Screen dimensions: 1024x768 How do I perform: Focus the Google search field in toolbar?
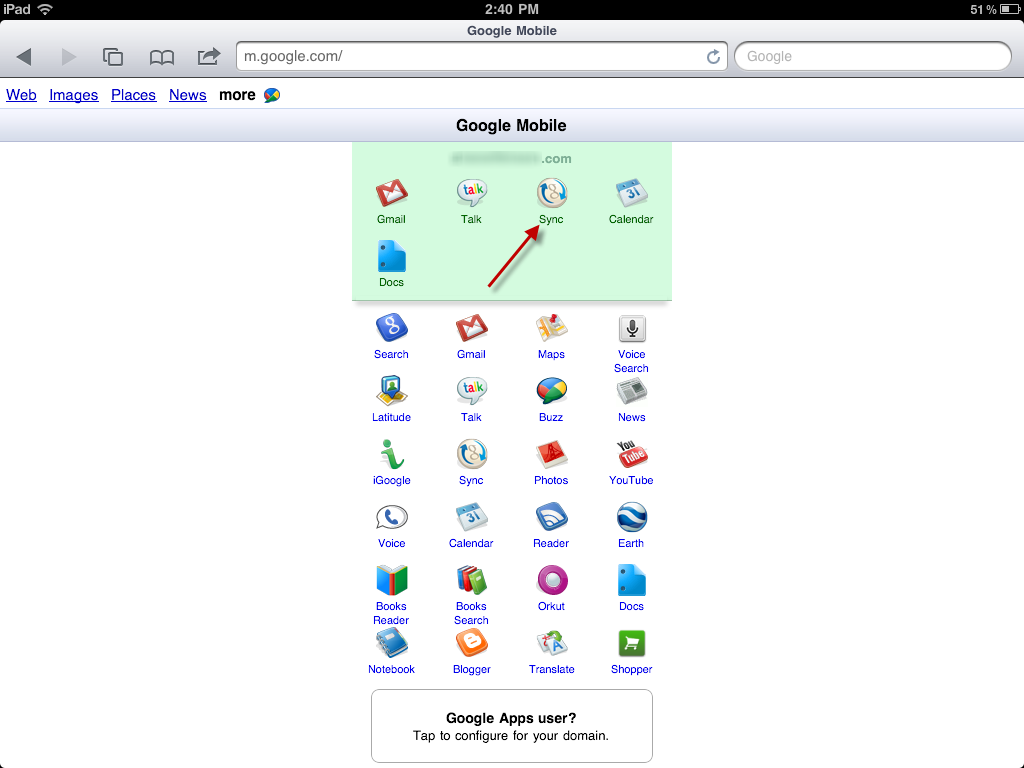(x=872, y=56)
